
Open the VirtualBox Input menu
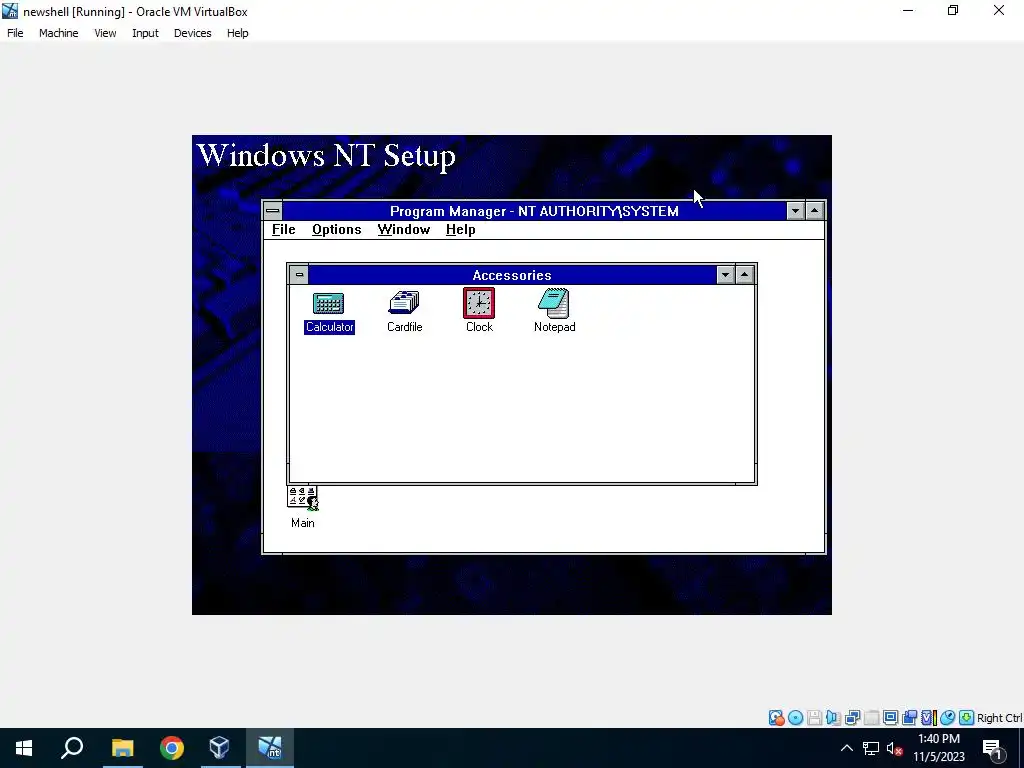click(145, 33)
